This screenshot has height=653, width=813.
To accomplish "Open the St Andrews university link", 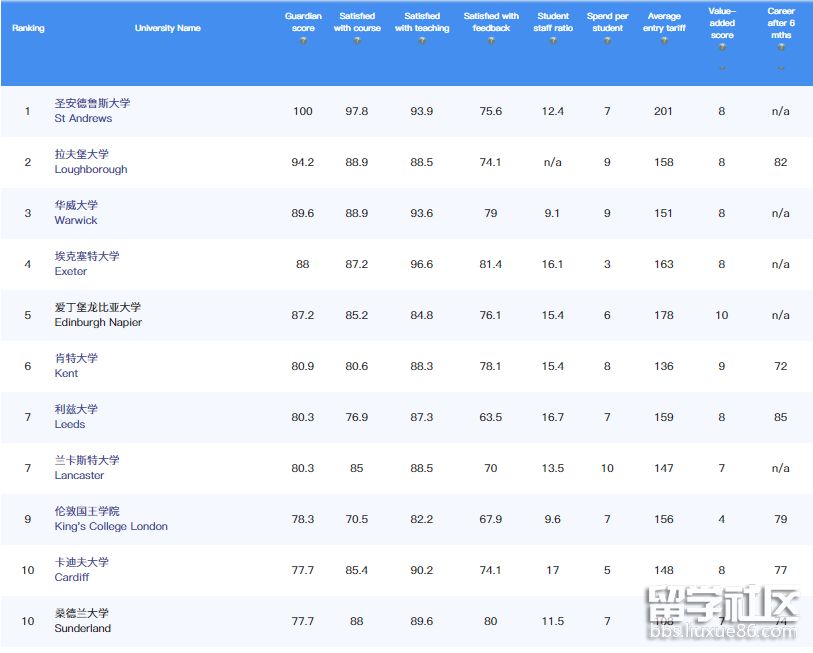I will click(83, 118).
